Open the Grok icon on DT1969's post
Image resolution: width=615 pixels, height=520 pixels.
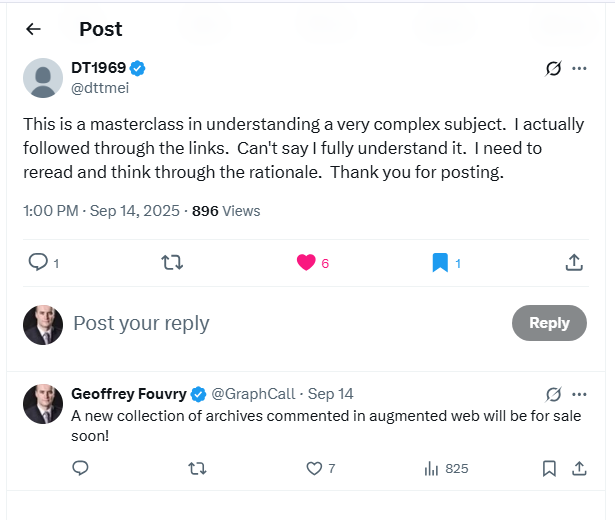(x=553, y=68)
